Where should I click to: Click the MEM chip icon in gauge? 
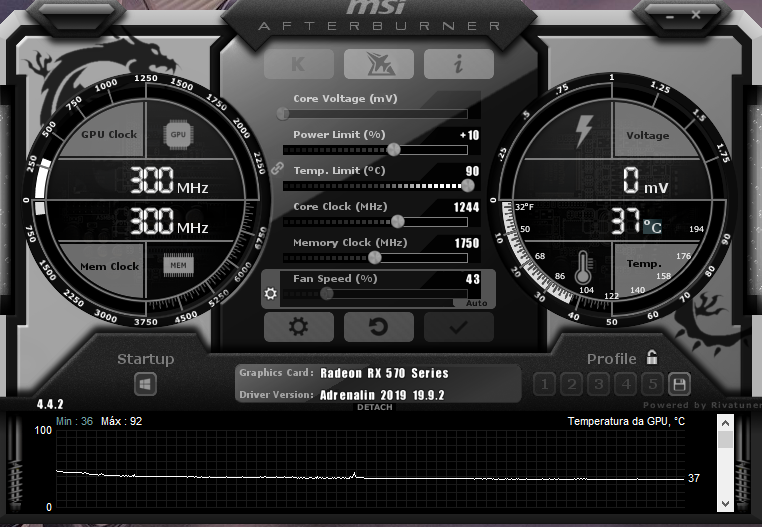tap(178, 265)
